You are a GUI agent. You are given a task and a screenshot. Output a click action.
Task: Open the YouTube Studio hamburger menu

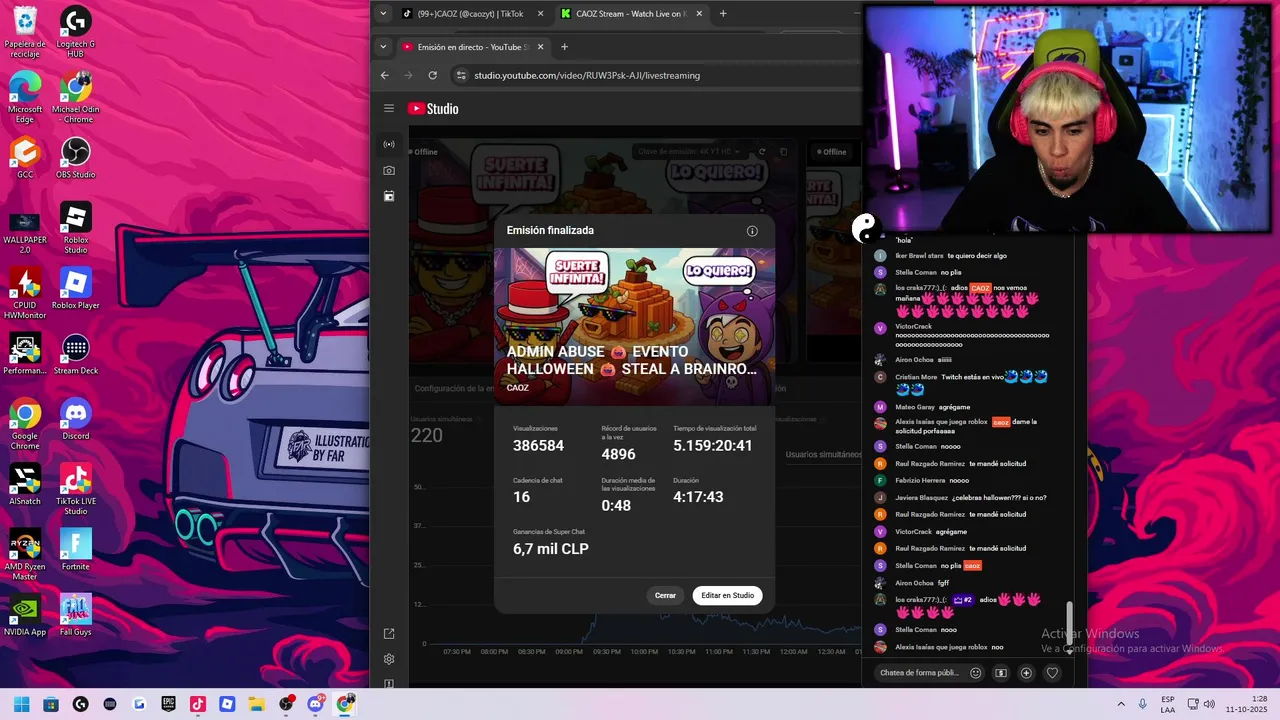(x=389, y=108)
